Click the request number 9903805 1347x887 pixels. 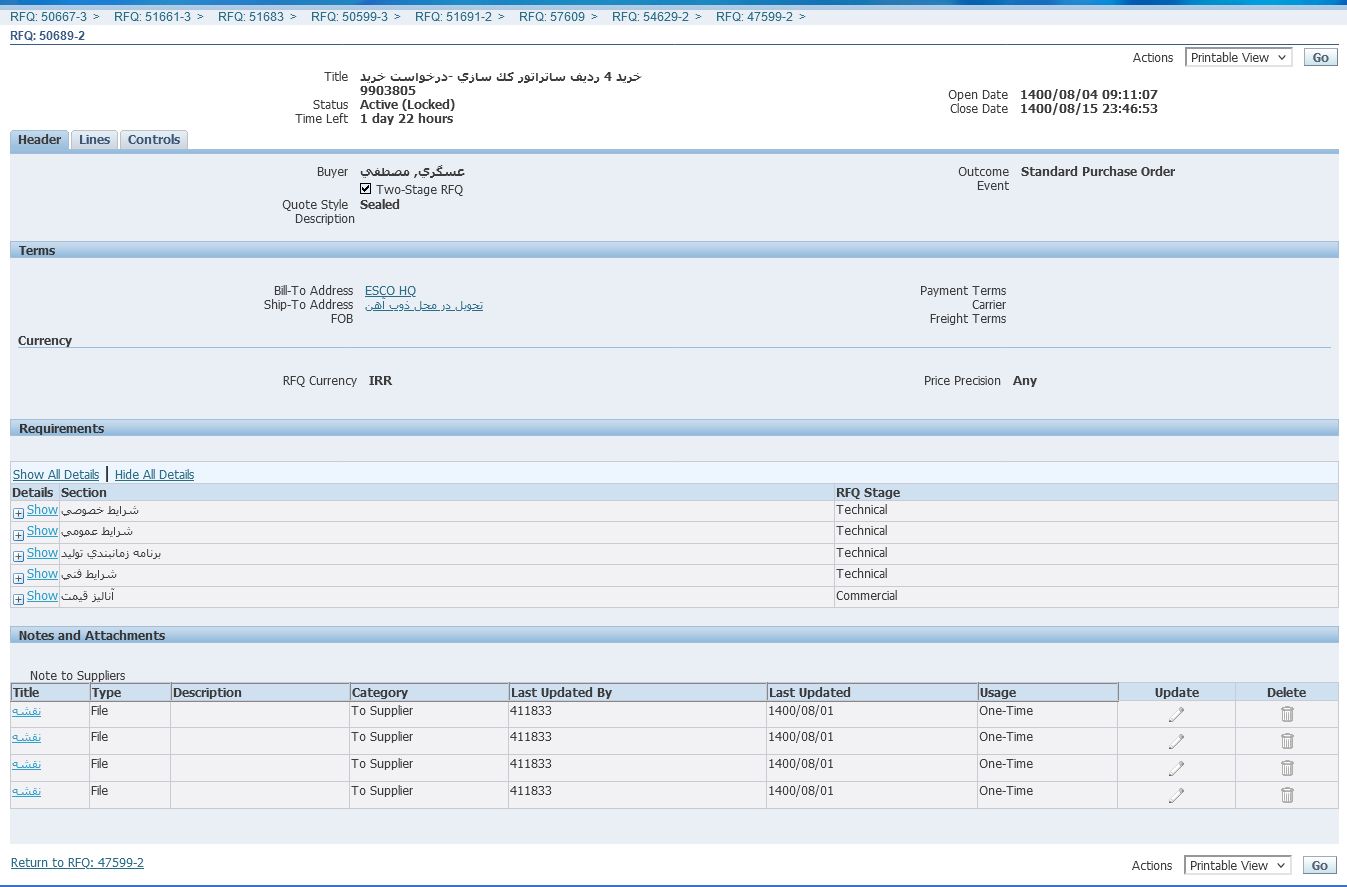388,91
